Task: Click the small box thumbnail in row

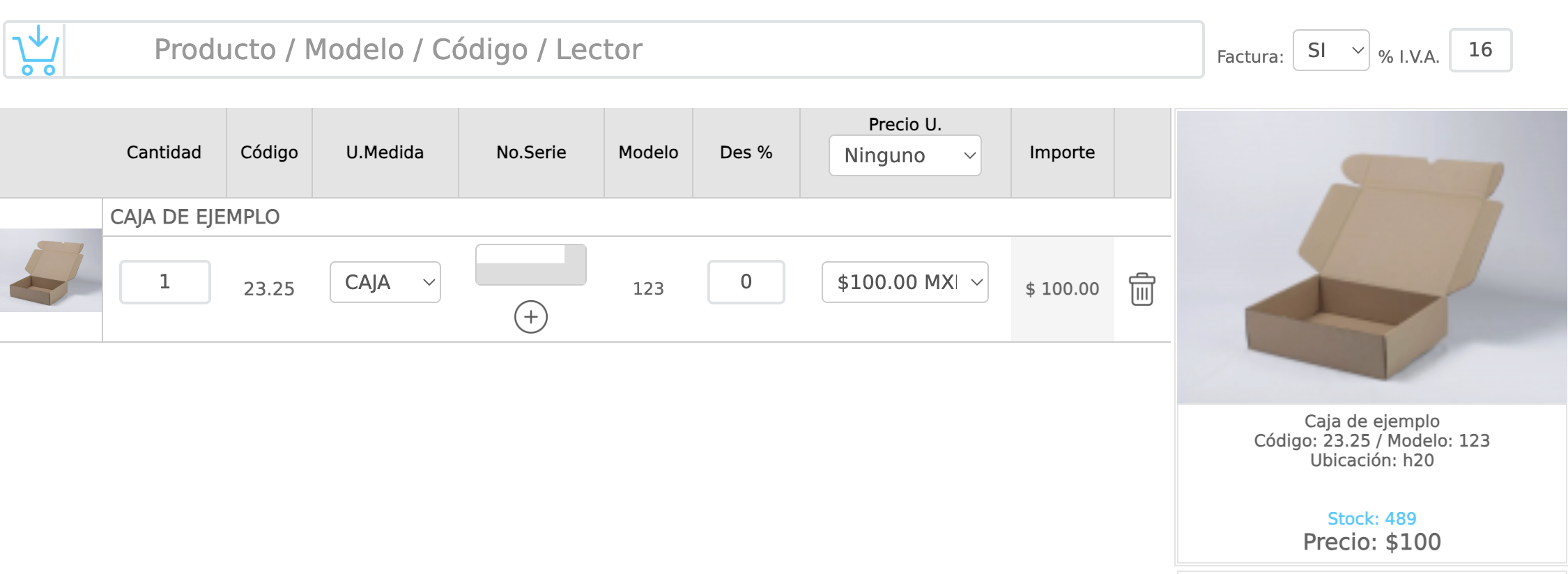Action: coord(51,270)
